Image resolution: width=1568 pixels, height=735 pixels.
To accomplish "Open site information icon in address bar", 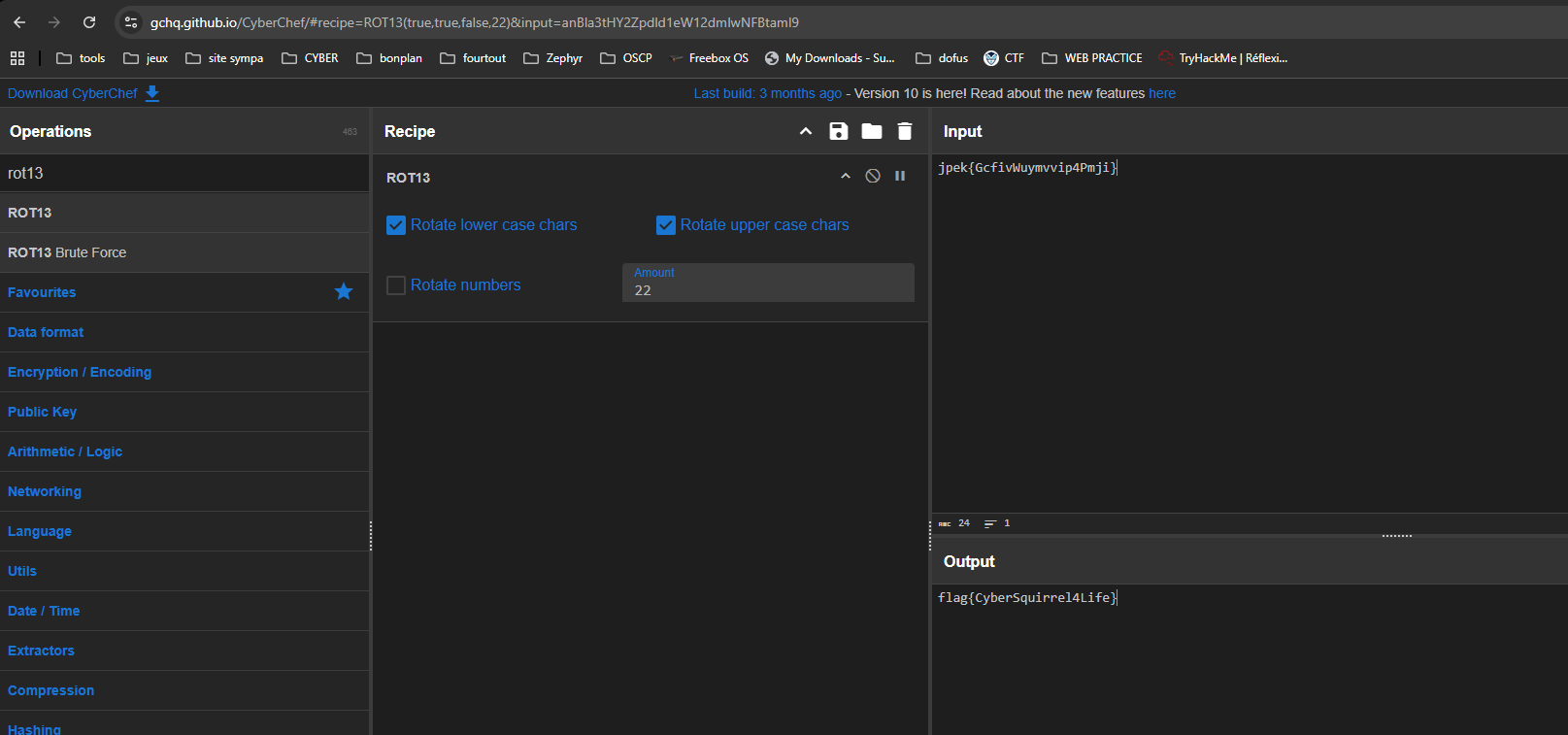I will (131, 22).
